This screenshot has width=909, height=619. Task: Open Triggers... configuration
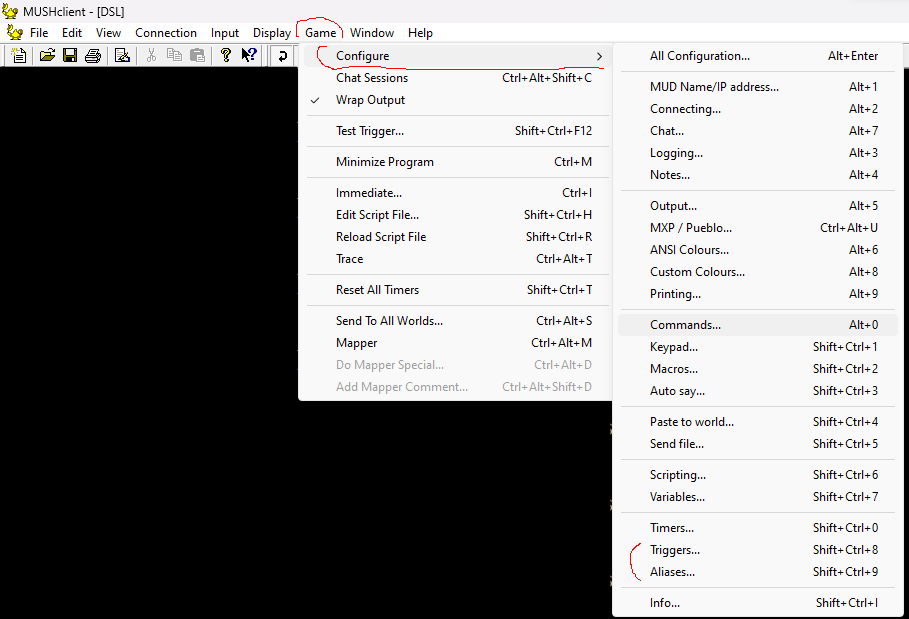tap(758, 550)
